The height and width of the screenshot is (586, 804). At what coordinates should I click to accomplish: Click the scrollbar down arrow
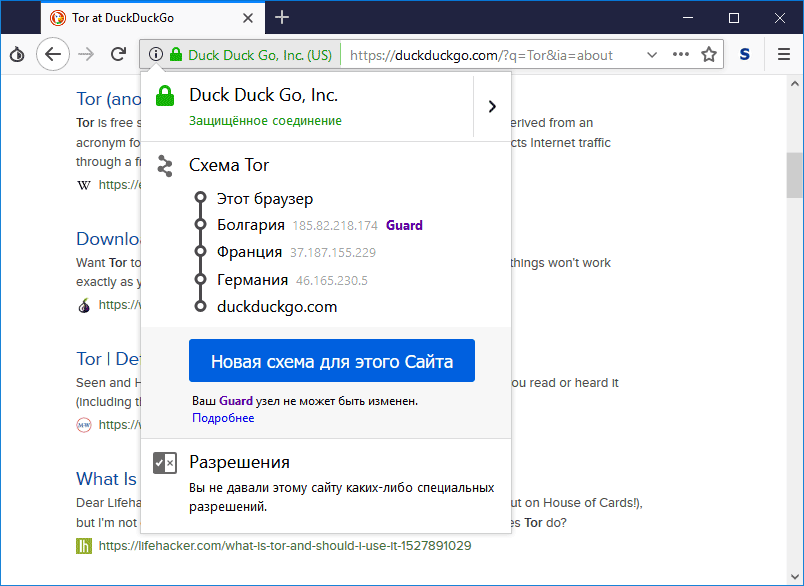pyautogui.click(x=794, y=577)
